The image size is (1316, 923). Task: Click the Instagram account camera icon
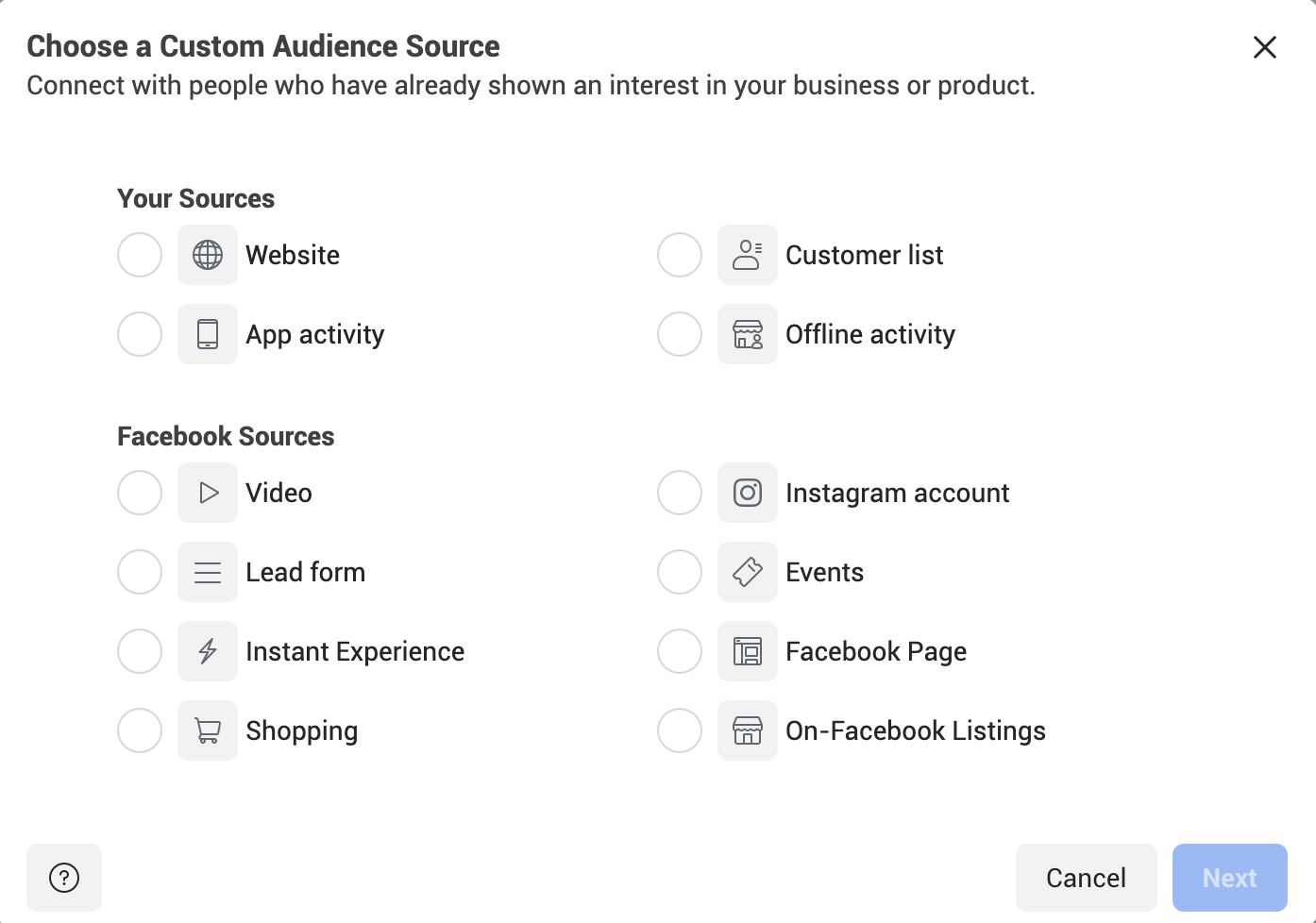[748, 493]
